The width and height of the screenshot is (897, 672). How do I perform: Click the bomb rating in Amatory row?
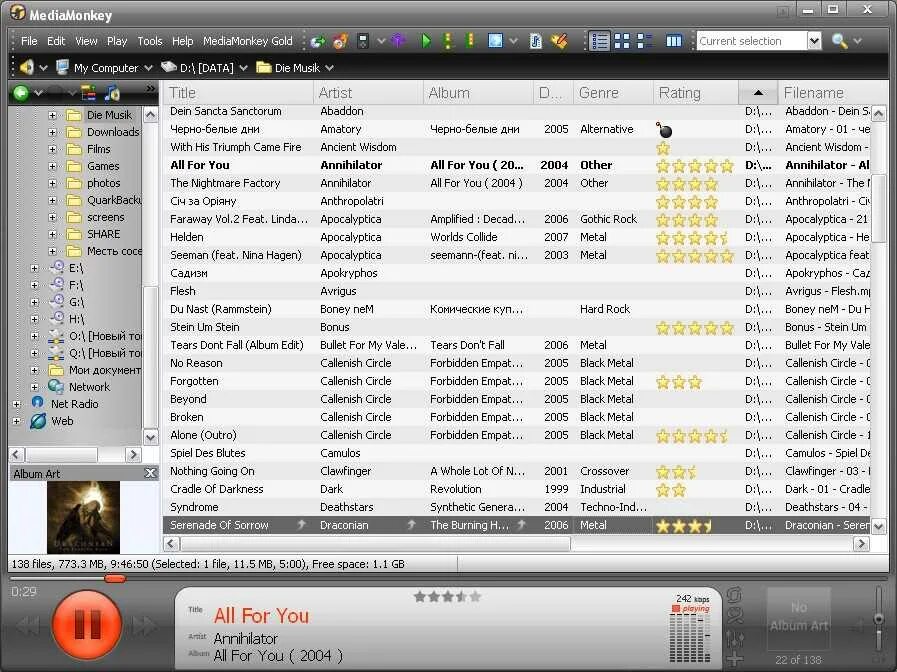(664, 130)
